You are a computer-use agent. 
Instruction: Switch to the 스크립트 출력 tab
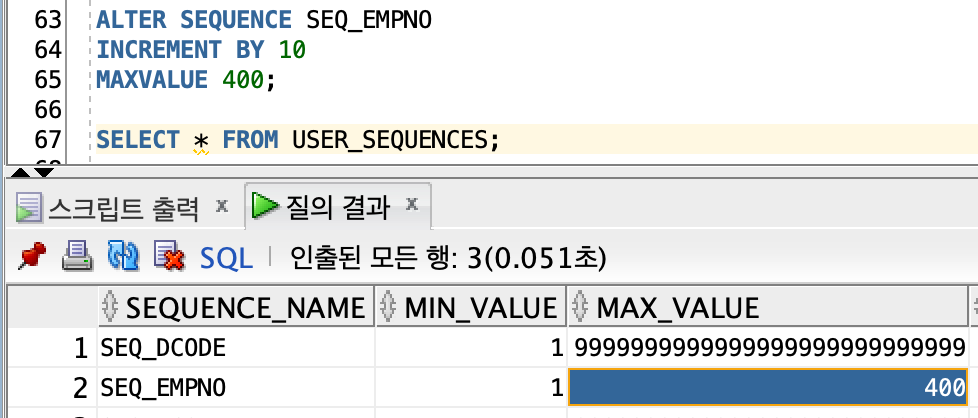[x=123, y=208]
